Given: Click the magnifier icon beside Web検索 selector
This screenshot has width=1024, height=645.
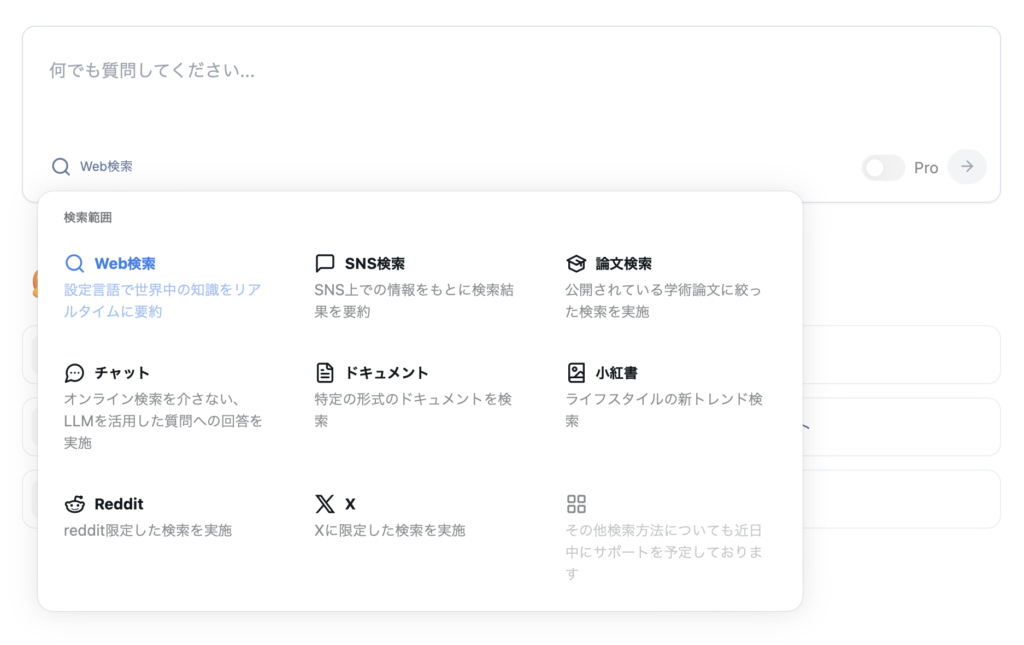Looking at the screenshot, I should (x=61, y=167).
